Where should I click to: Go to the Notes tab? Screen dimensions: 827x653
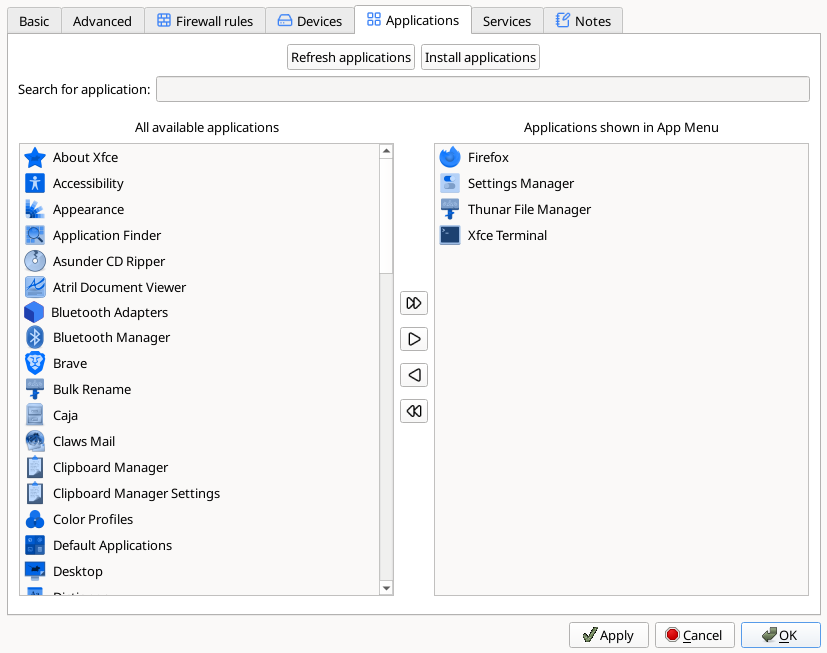pos(583,21)
